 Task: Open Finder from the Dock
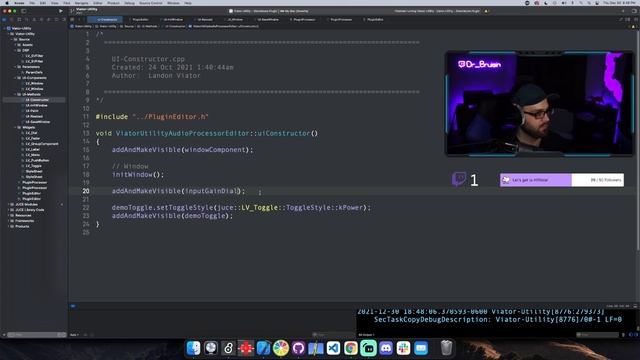(x=193, y=348)
